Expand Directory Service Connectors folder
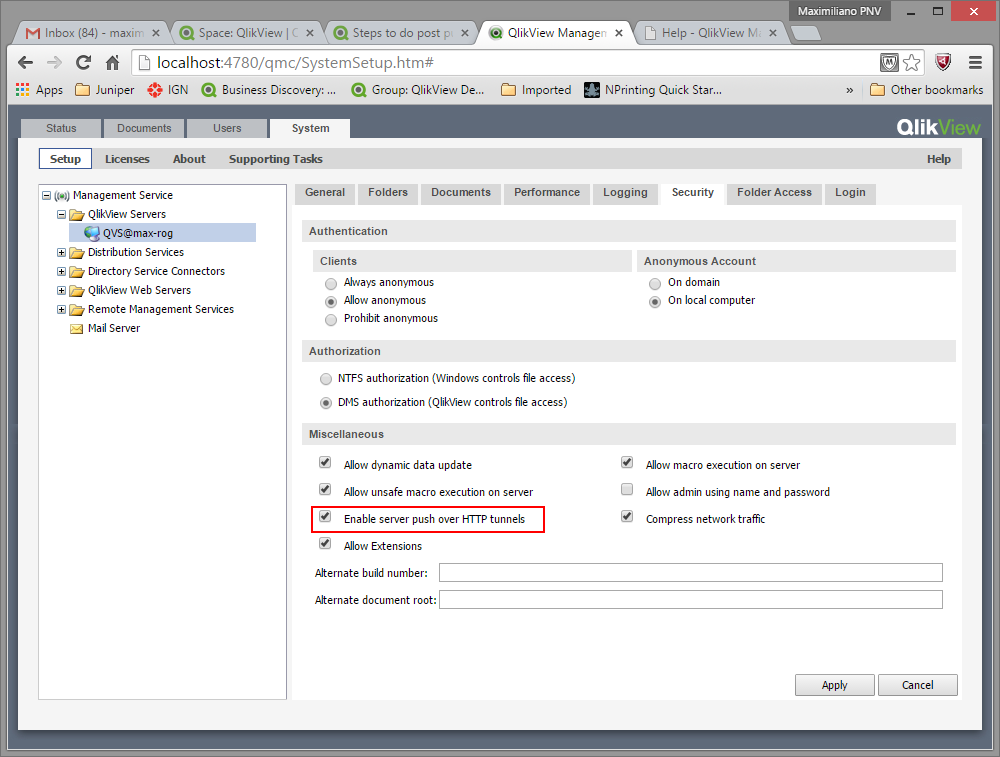The width and height of the screenshot is (1000, 757). [x=61, y=272]
